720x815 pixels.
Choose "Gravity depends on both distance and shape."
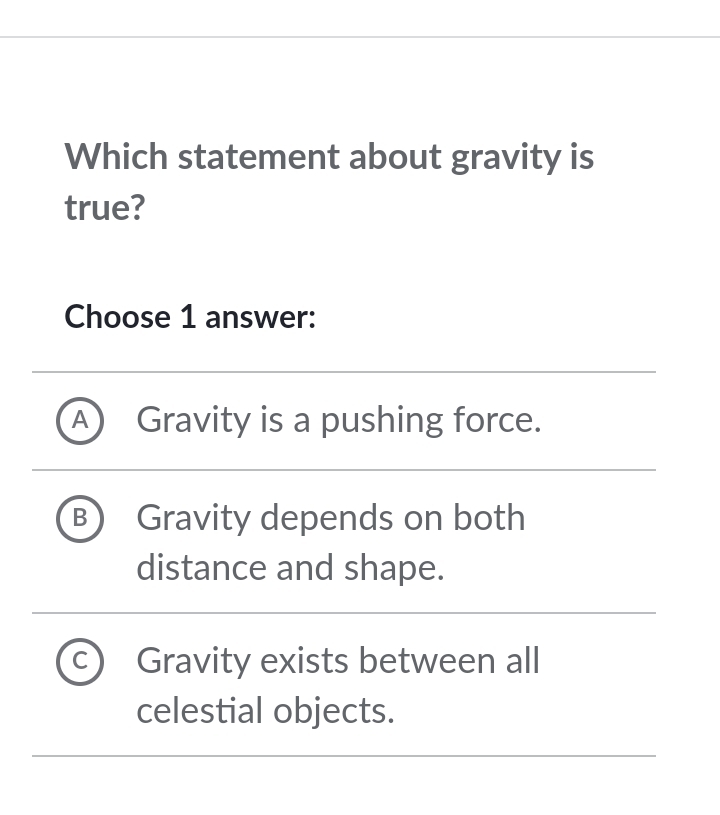point(330,542)
